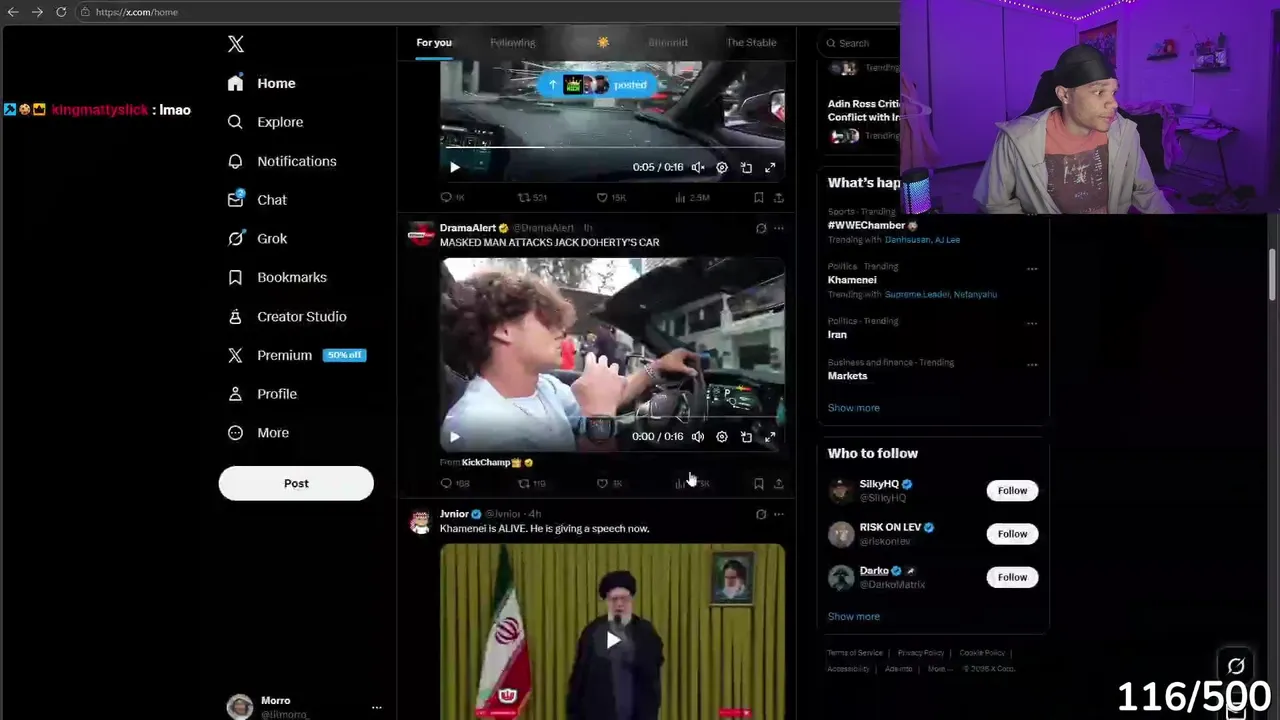
Task: Seek the top video progress bar
Action: 612,147
